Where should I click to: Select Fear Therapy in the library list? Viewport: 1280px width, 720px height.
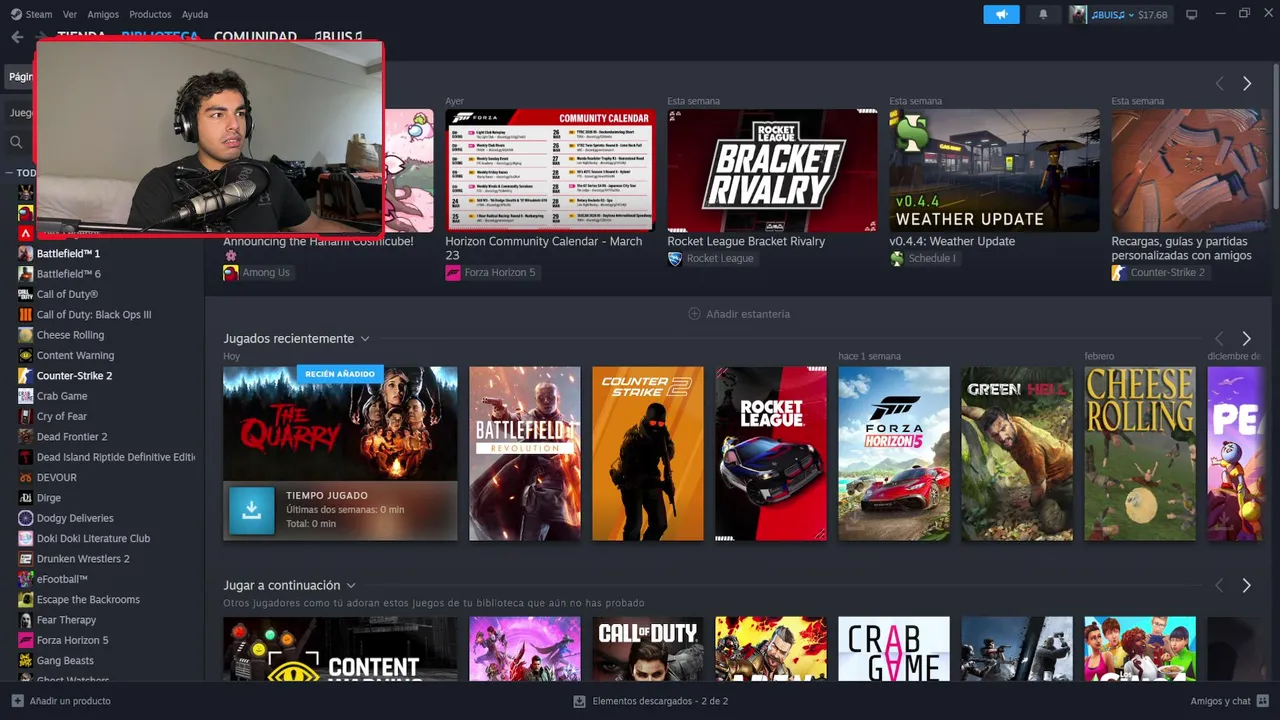[x=66, y=620]
